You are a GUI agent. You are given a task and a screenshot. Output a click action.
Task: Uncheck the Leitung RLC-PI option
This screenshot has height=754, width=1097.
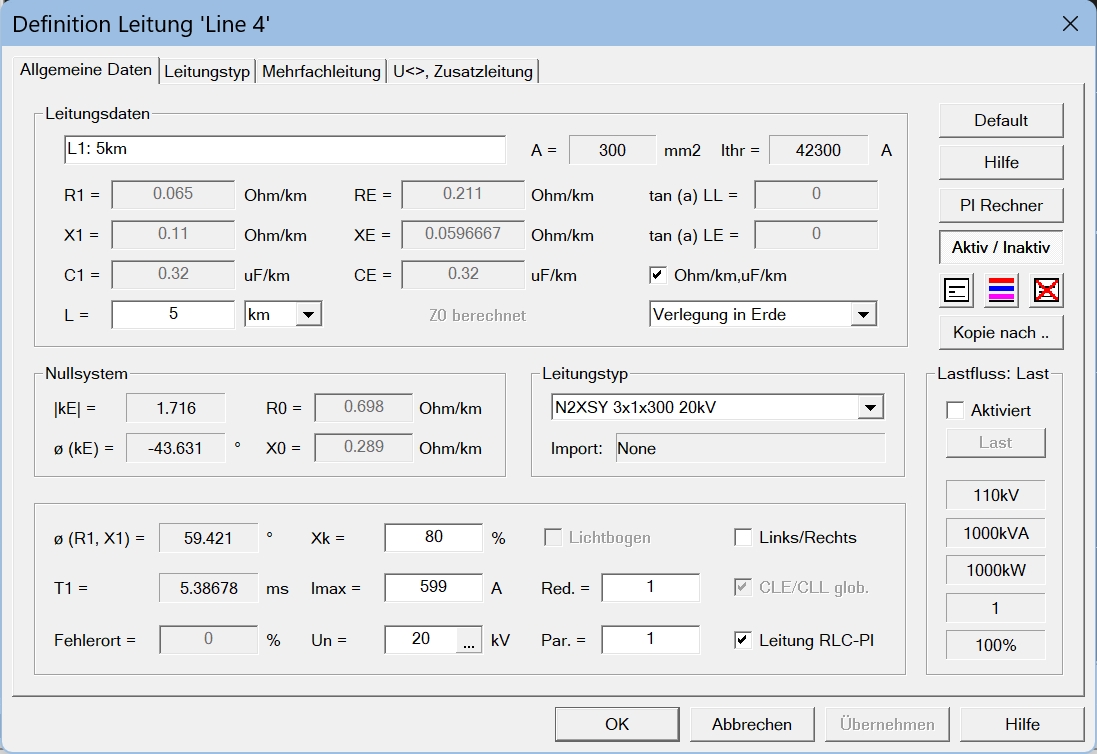[743, 640]
